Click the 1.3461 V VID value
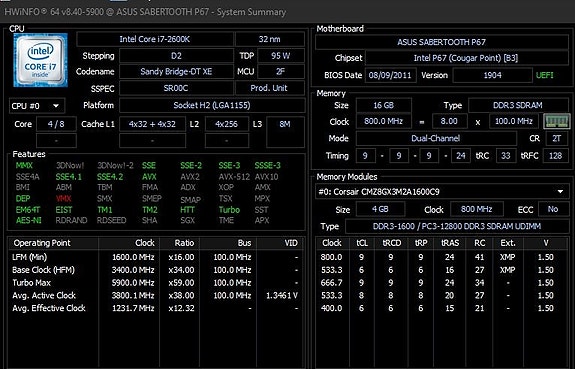Screen dimensions: 575x369 [x=282, y=295]
